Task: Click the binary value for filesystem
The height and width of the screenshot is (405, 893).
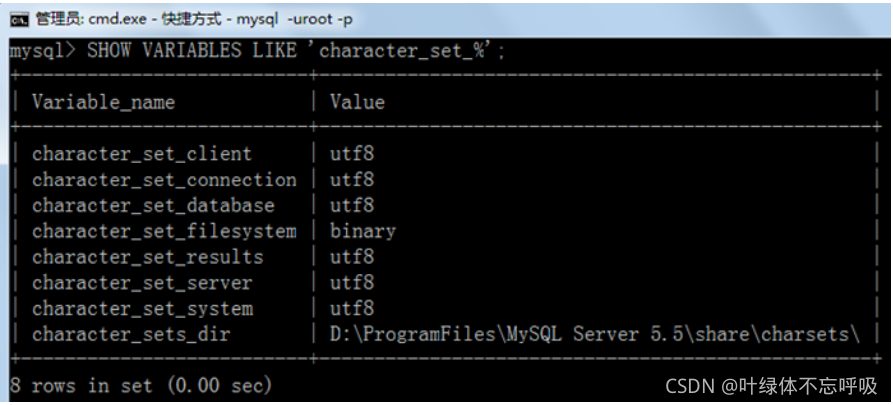Action: 363,231
